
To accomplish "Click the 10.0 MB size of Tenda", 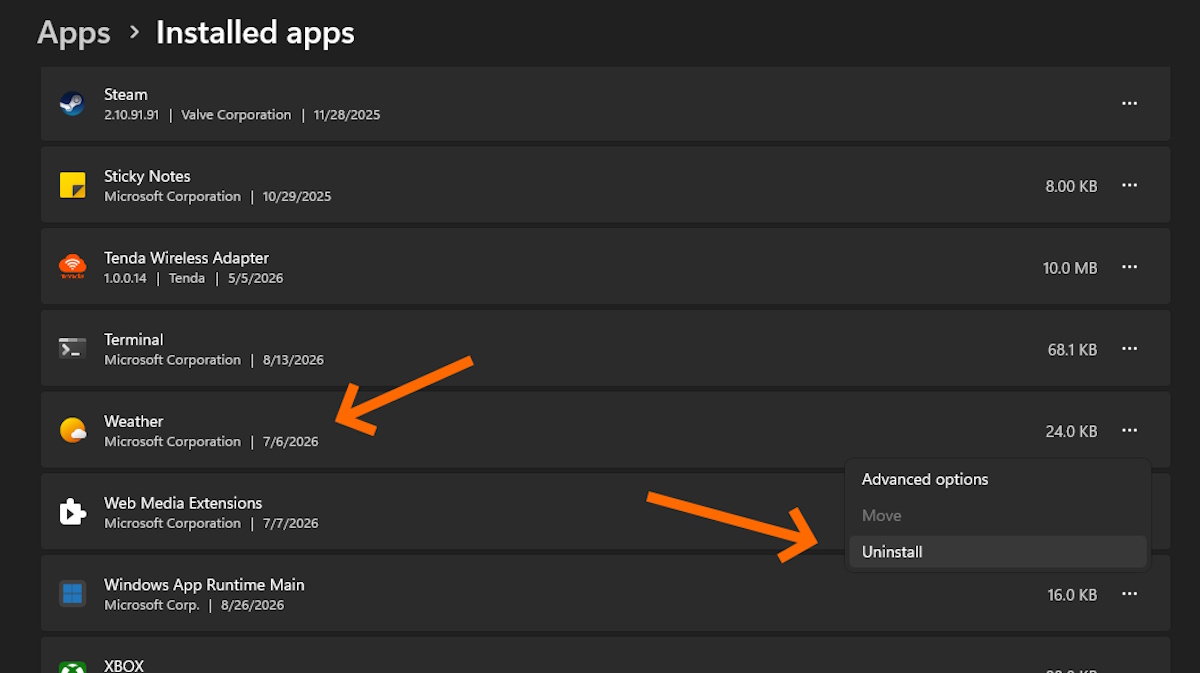I will (x=1070, y=268).
